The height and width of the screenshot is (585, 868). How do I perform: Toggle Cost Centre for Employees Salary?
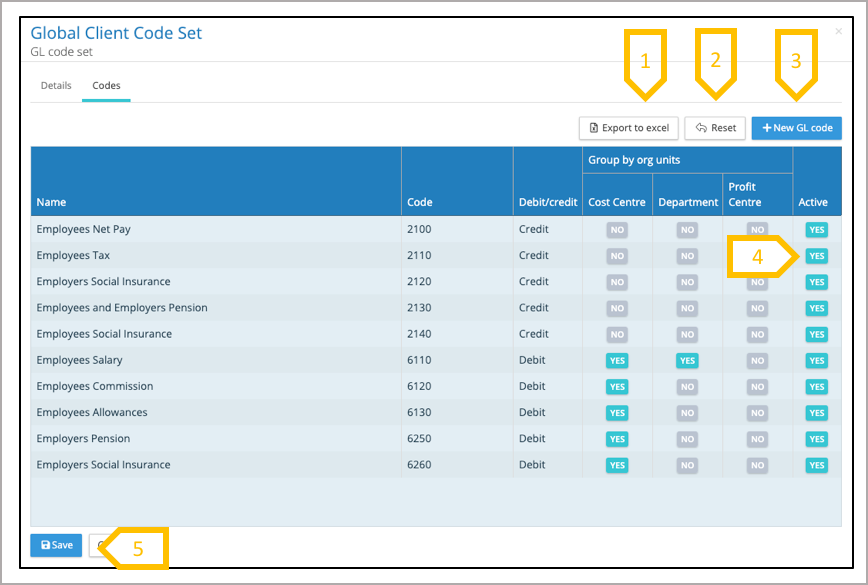[x=617, y=360]
